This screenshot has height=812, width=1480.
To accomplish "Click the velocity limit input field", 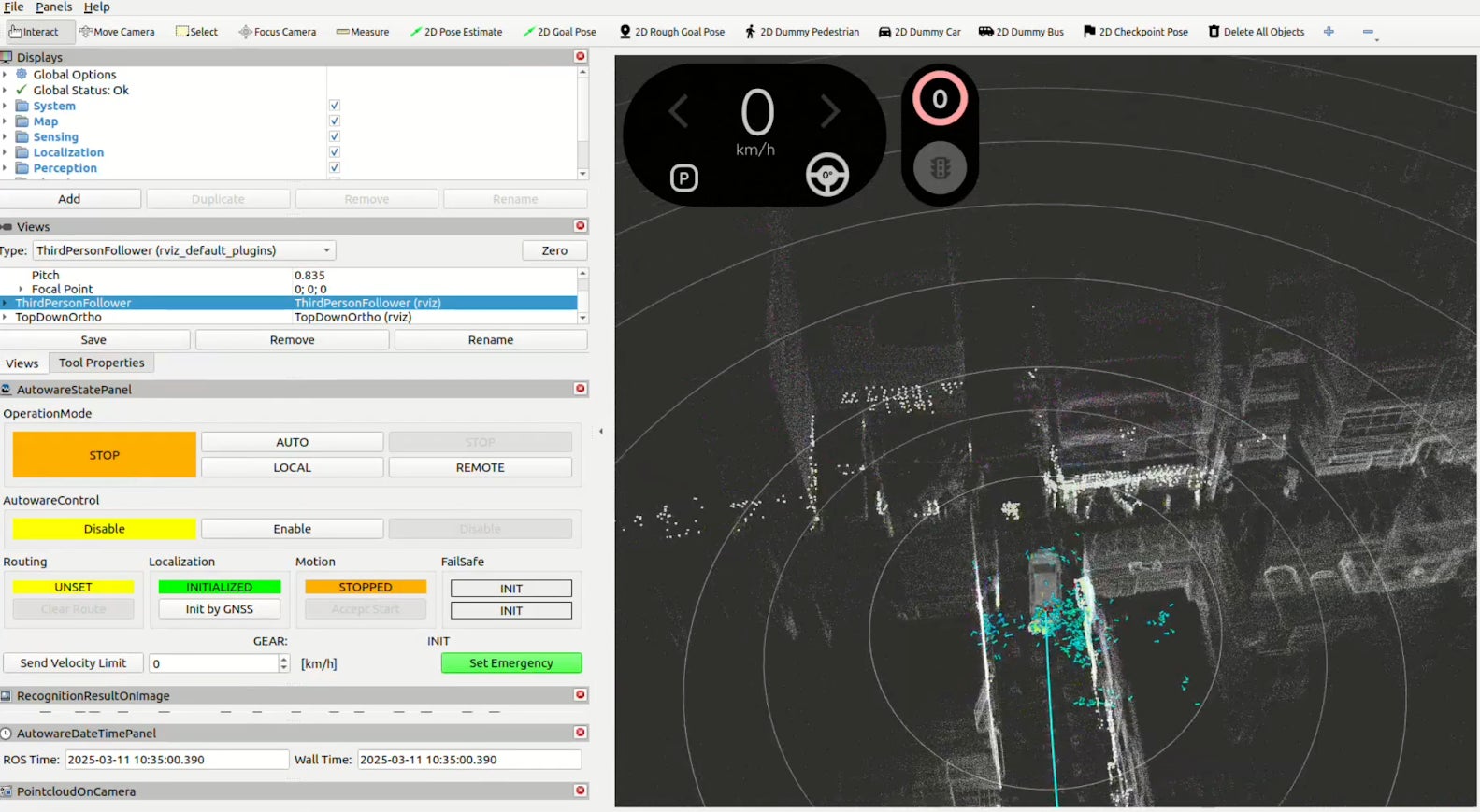I will [214, 663].
